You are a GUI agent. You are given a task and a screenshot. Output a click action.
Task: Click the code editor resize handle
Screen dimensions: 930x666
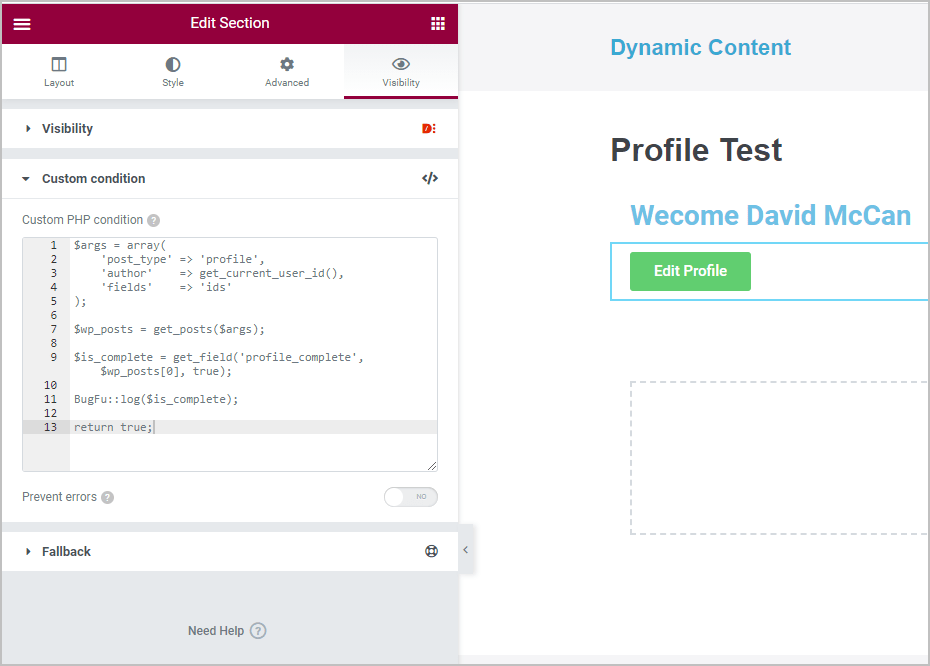[432, 466]
